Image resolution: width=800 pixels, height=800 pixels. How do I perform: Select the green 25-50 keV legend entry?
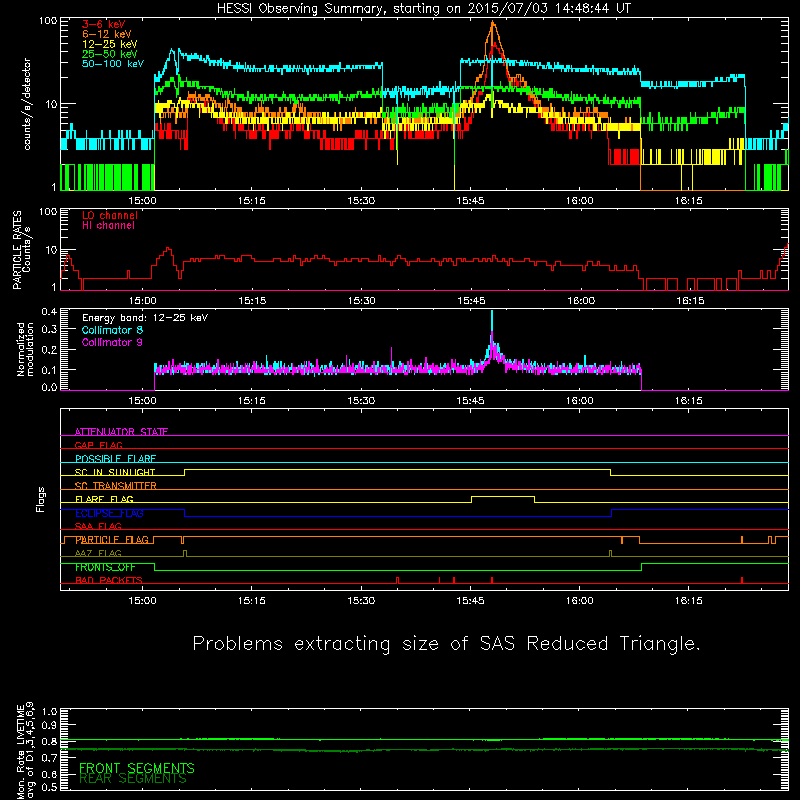(x=110, y=54)
